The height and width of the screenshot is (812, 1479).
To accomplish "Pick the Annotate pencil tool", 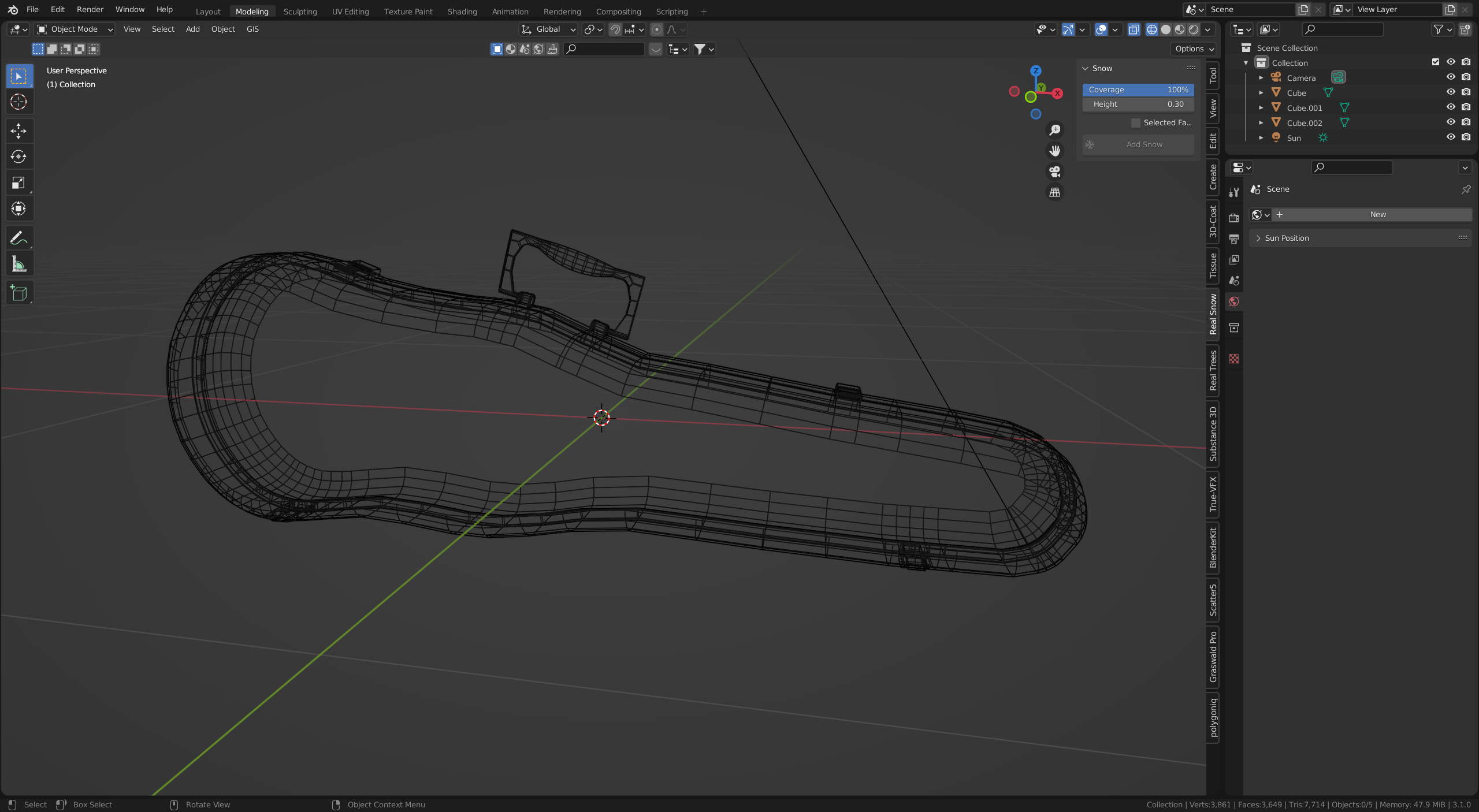I will (x=18, y=238).
